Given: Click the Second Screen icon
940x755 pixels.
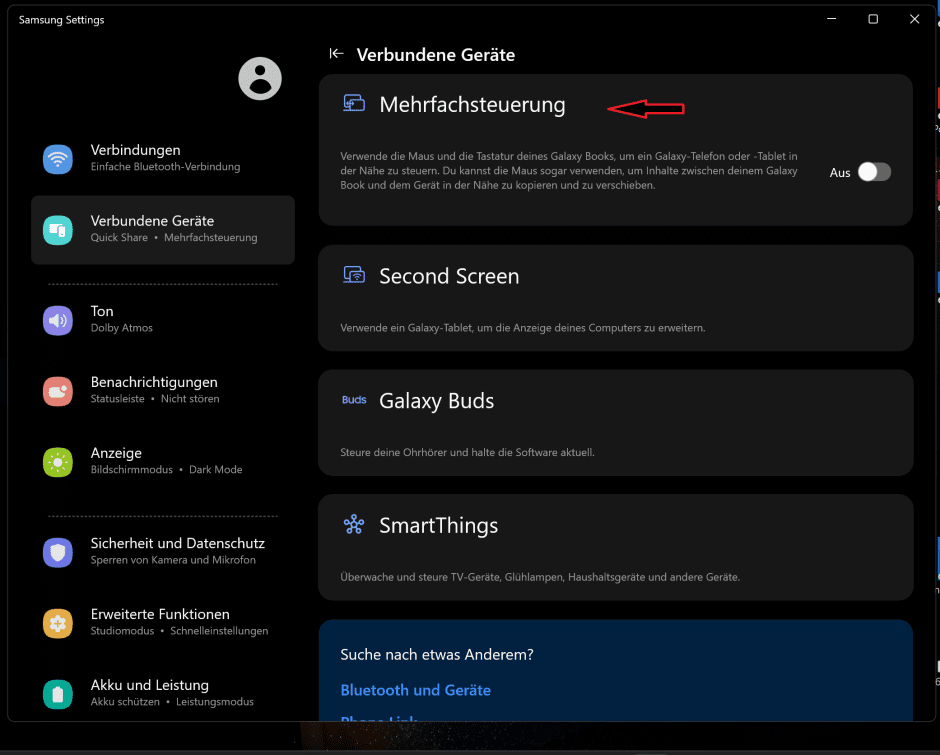Looking at the screenshot, I should coord(354,275).
